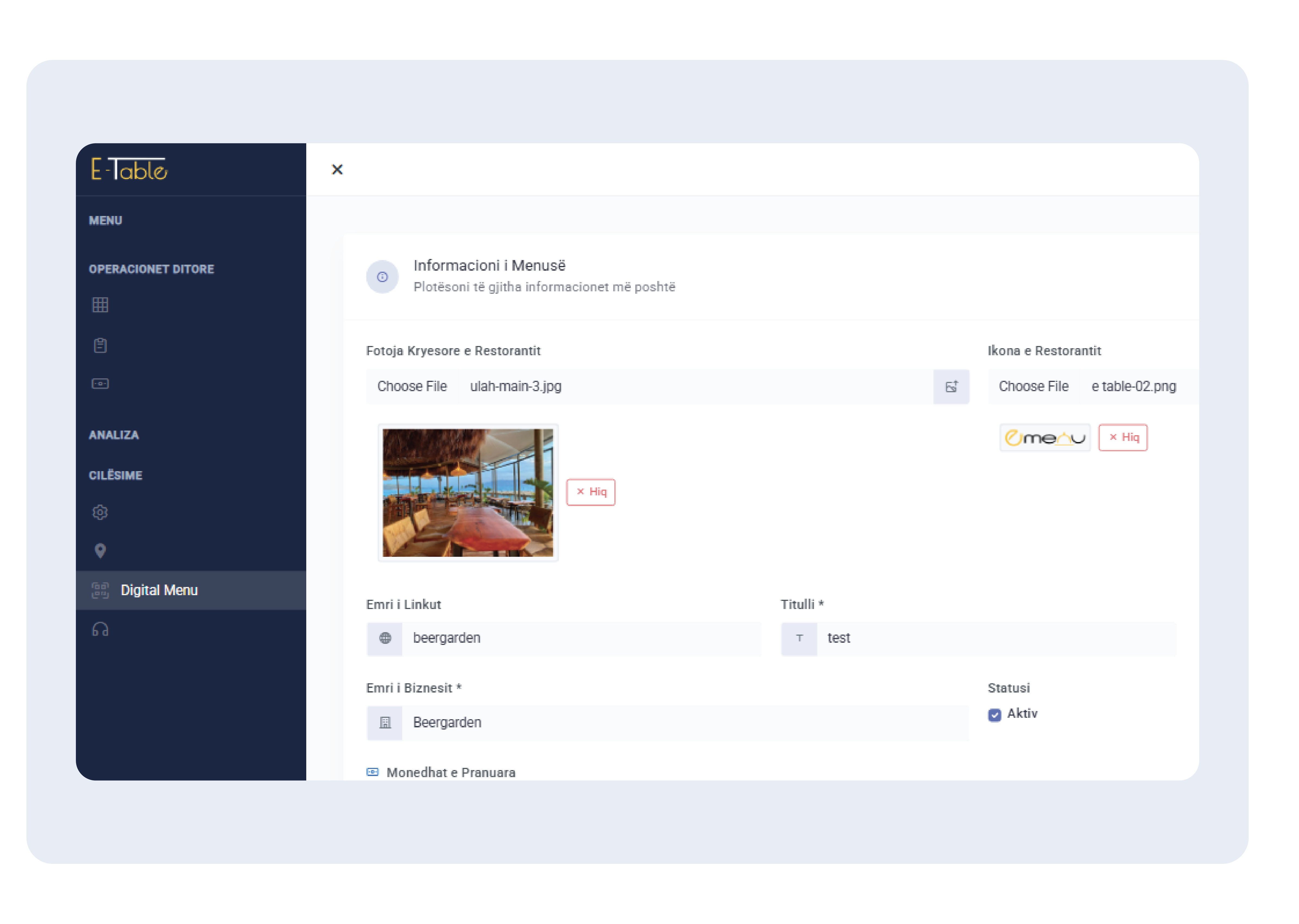Viewport: 1299px width, 924px height.
Task: Click the MENU sidebar heading
Action: coord(106,221)
